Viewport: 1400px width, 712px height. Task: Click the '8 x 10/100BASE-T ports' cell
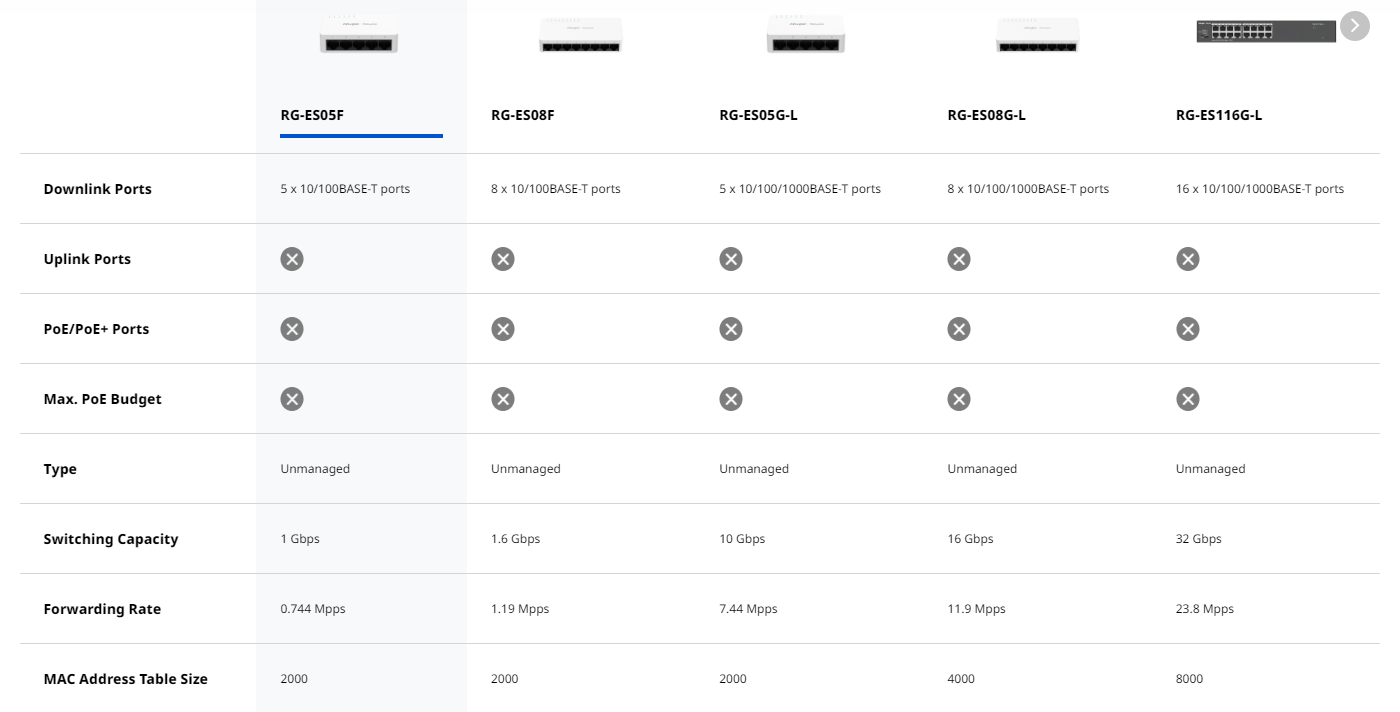556,189
